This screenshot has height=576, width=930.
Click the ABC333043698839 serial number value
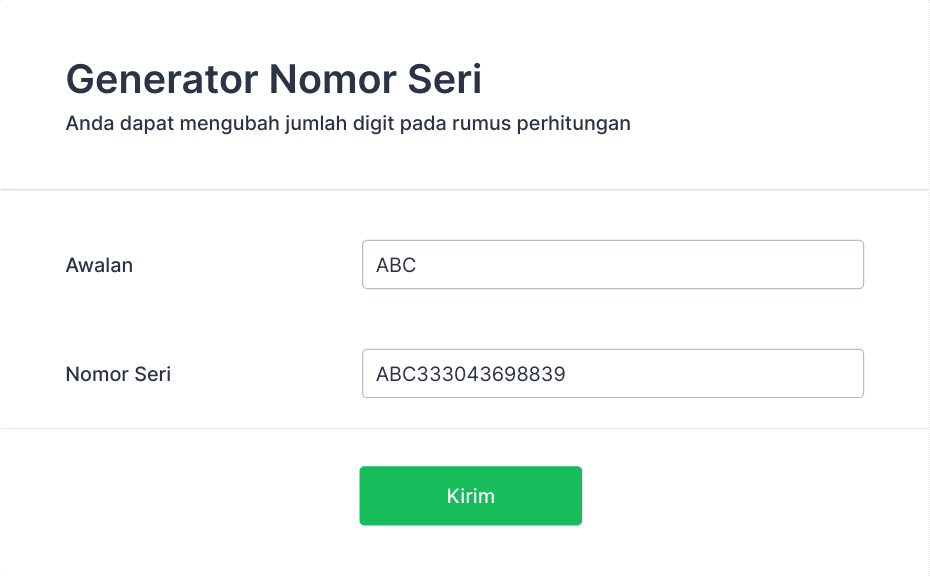(x=470, y=375)
